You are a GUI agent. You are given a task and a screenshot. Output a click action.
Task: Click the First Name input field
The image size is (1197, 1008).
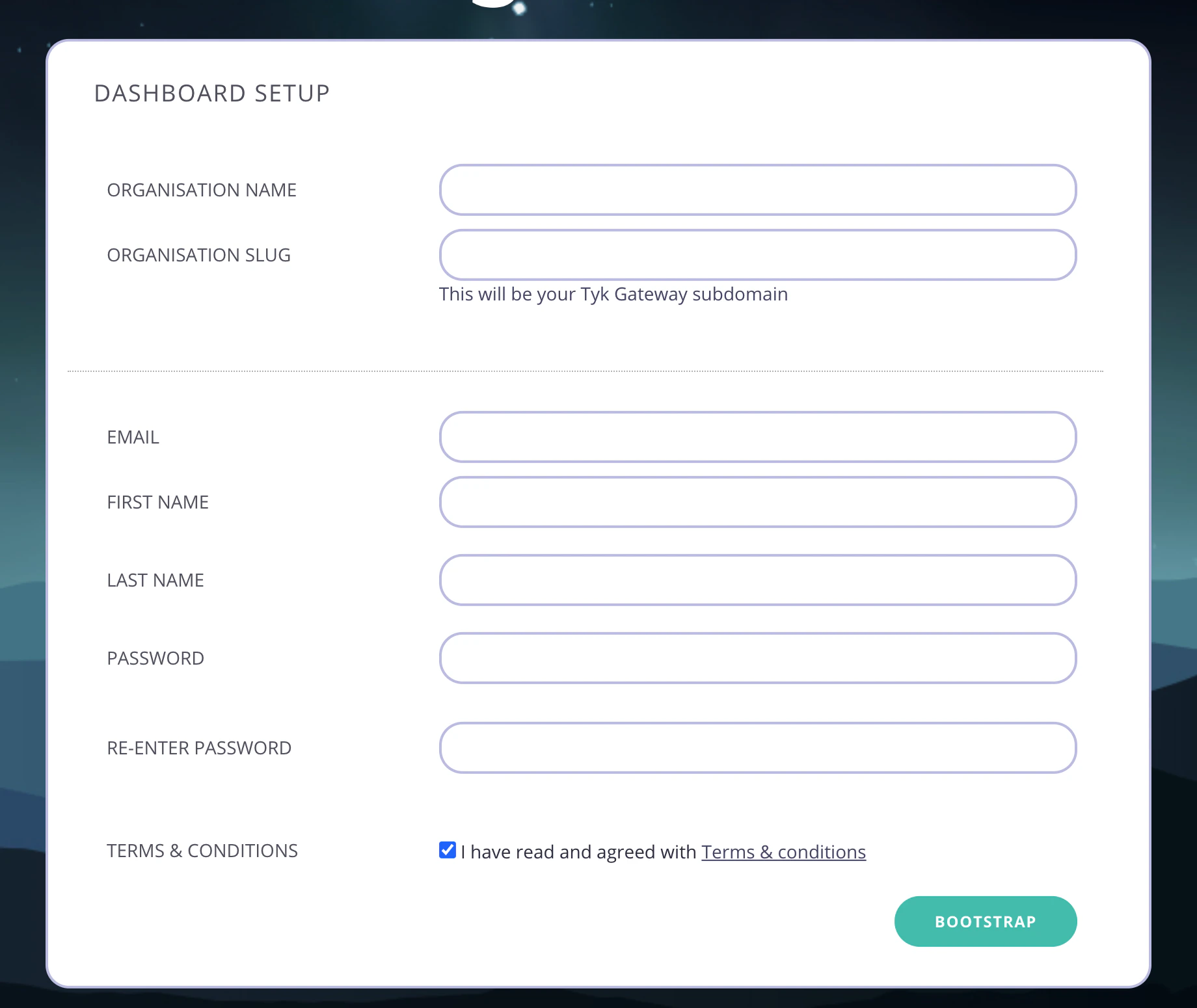click(x=757, y=501)
